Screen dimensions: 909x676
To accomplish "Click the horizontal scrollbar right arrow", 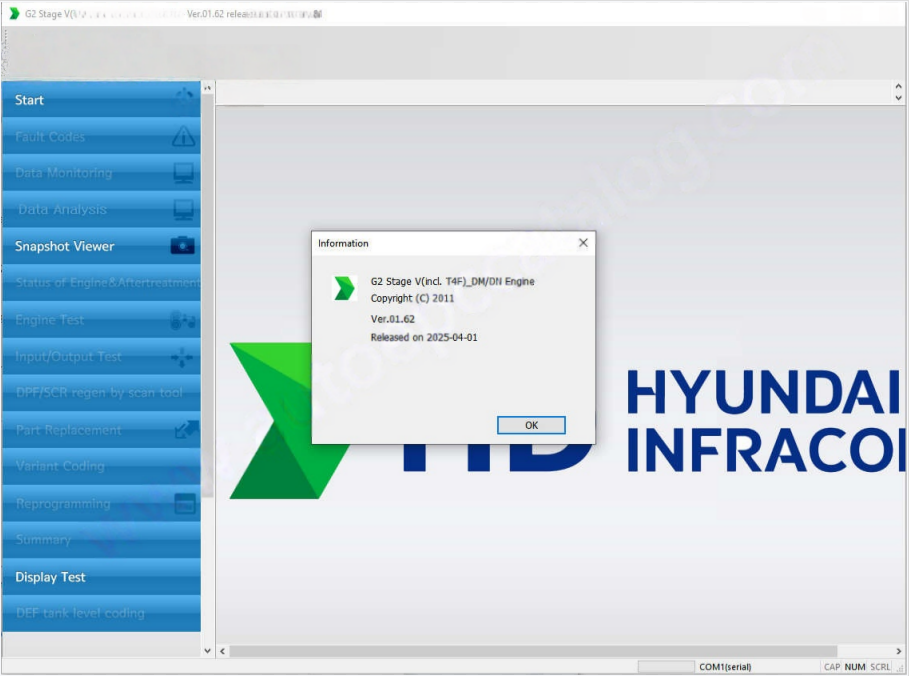I will [x=898, y=651].
